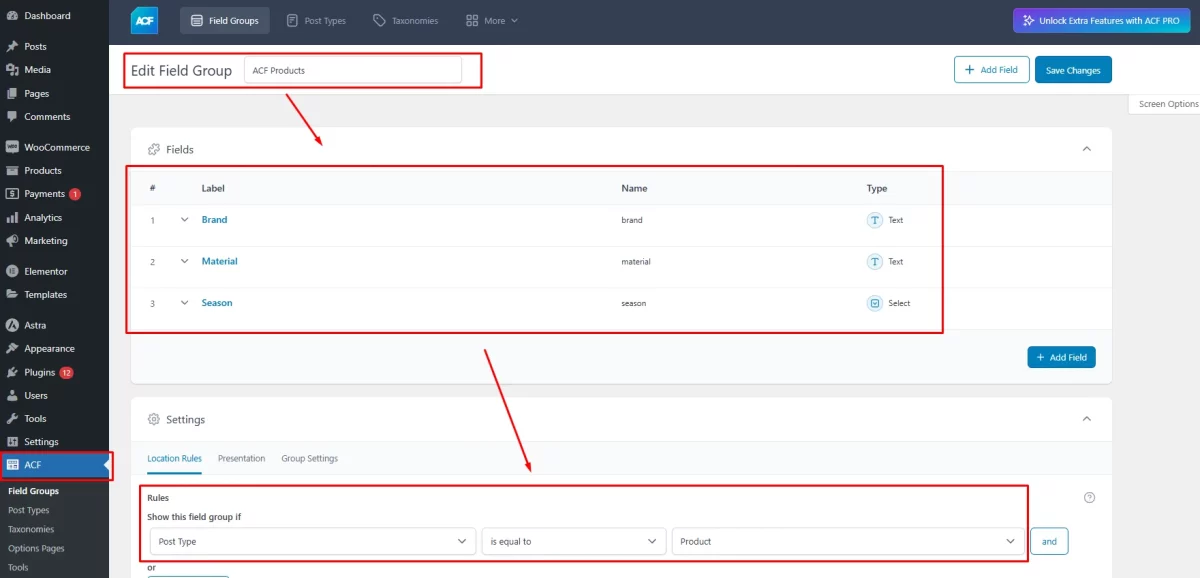Click the ACF logo icon in the top toolbar
This screenshot has width=1200, height=578.
click(143, 20)
